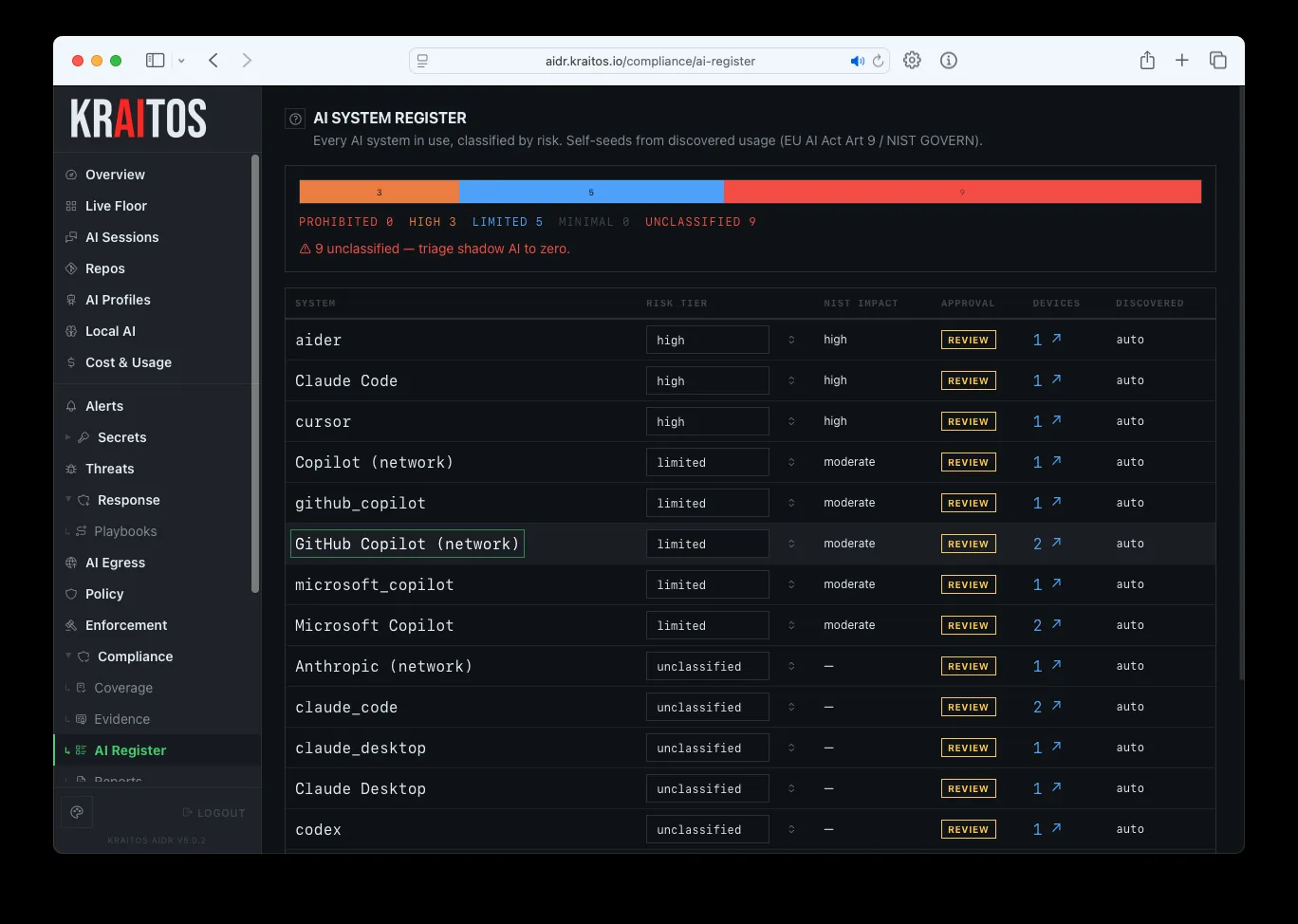Navigate to AI Sessions
The image size is (1298, 924).
click(x=122, y=237)
